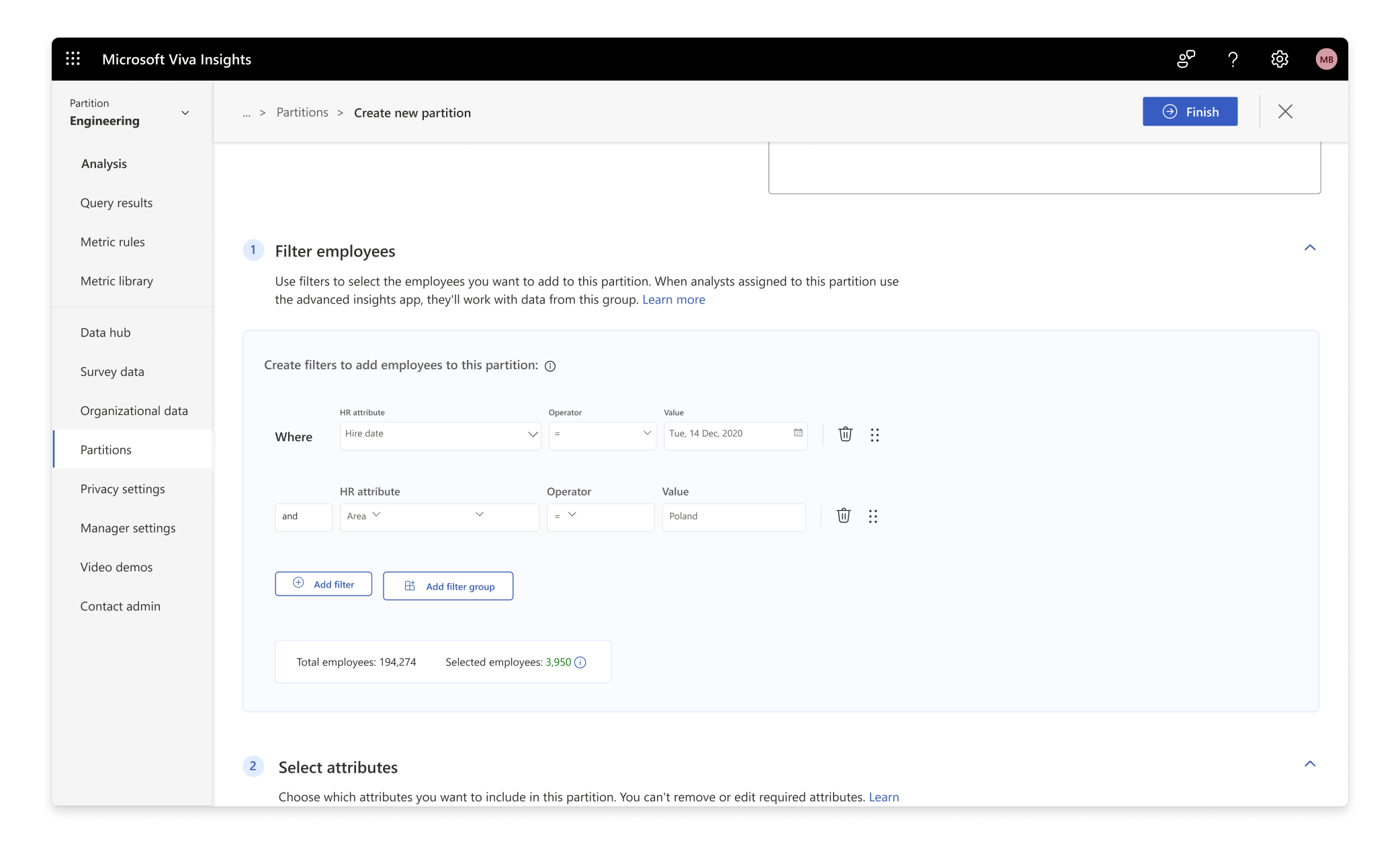Collapse the Filter employees section
The height and width of the screenshot is (844, 1400).
(1309, 248)
